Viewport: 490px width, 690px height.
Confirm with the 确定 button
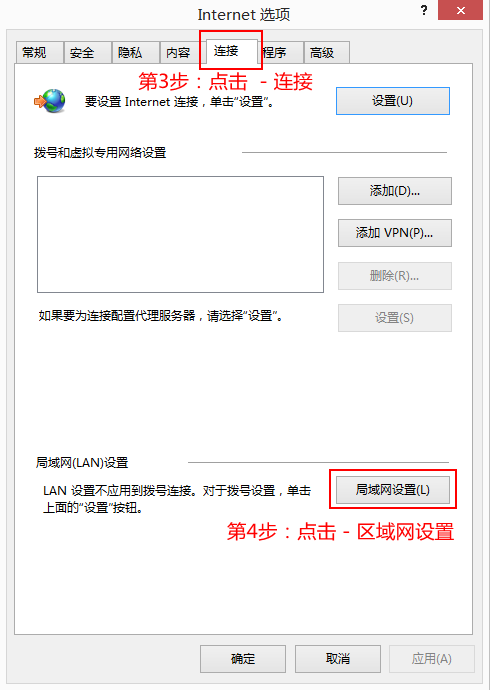point(243,659)
